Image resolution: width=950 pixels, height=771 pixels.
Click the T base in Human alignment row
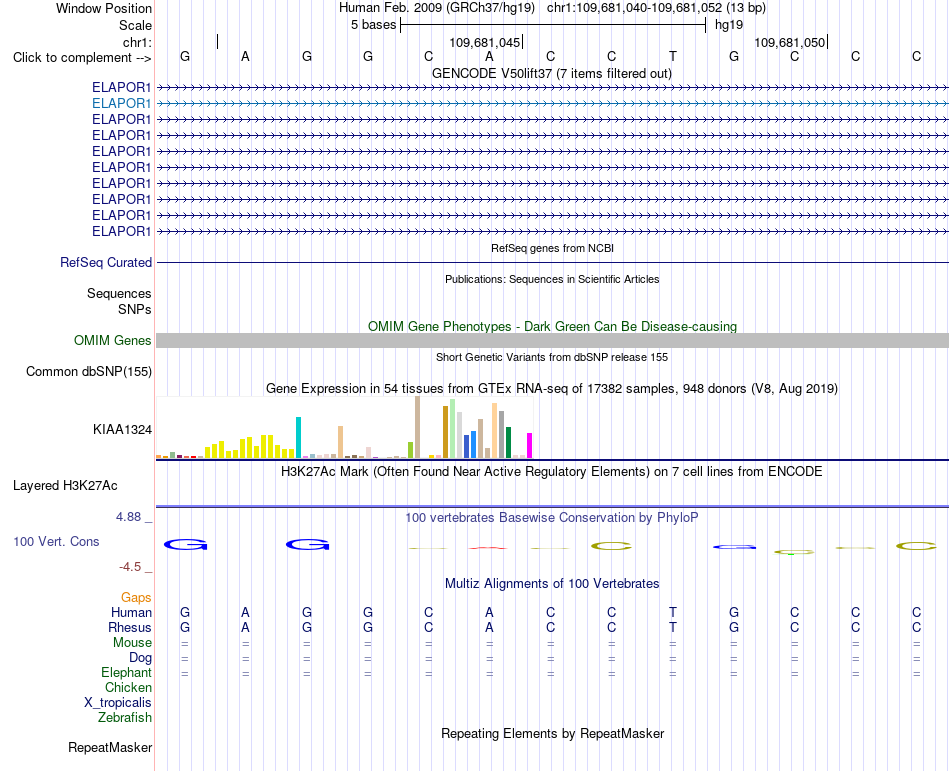673,612
